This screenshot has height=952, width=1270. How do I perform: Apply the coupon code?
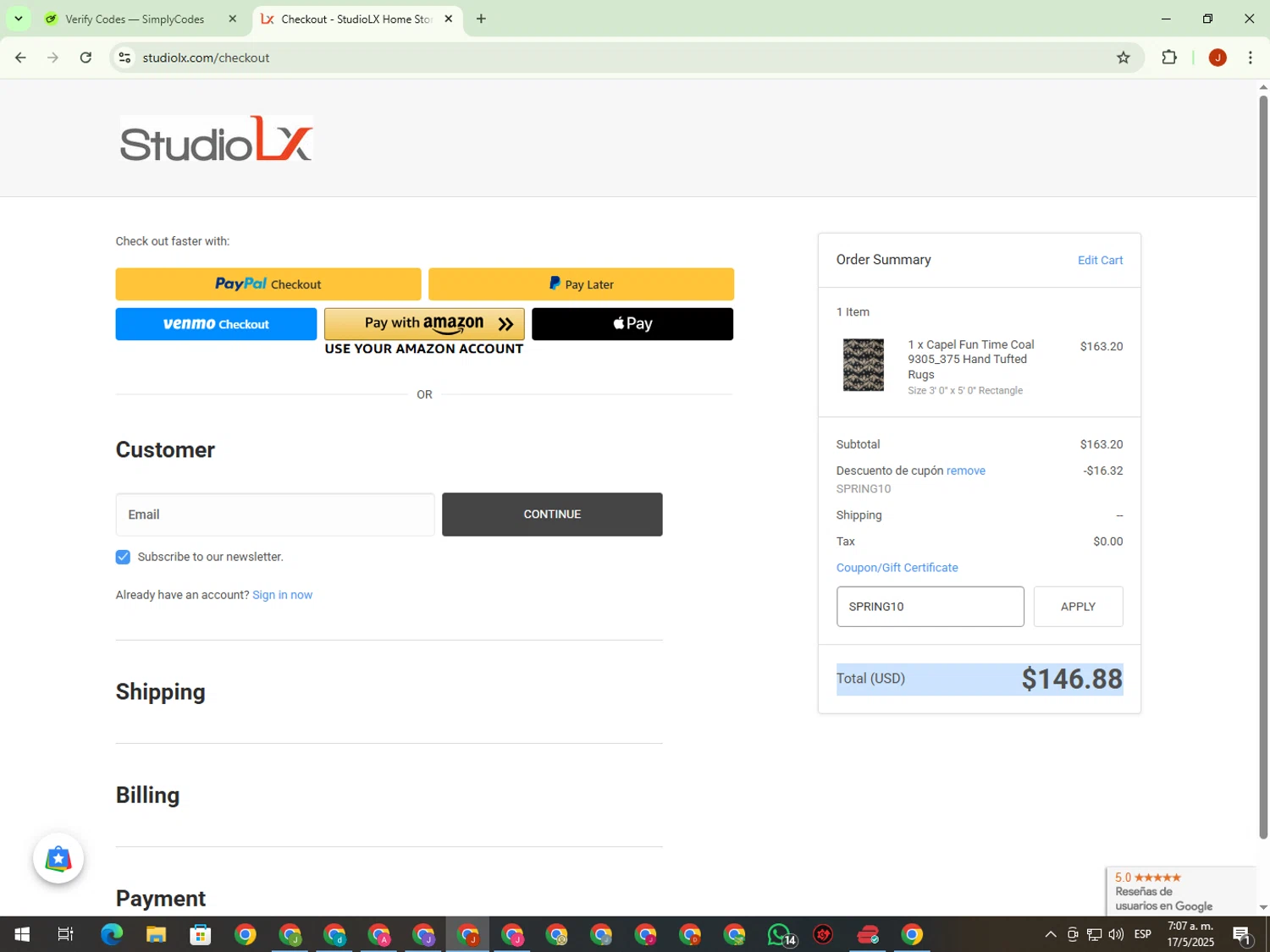(x=1078, y=607)
